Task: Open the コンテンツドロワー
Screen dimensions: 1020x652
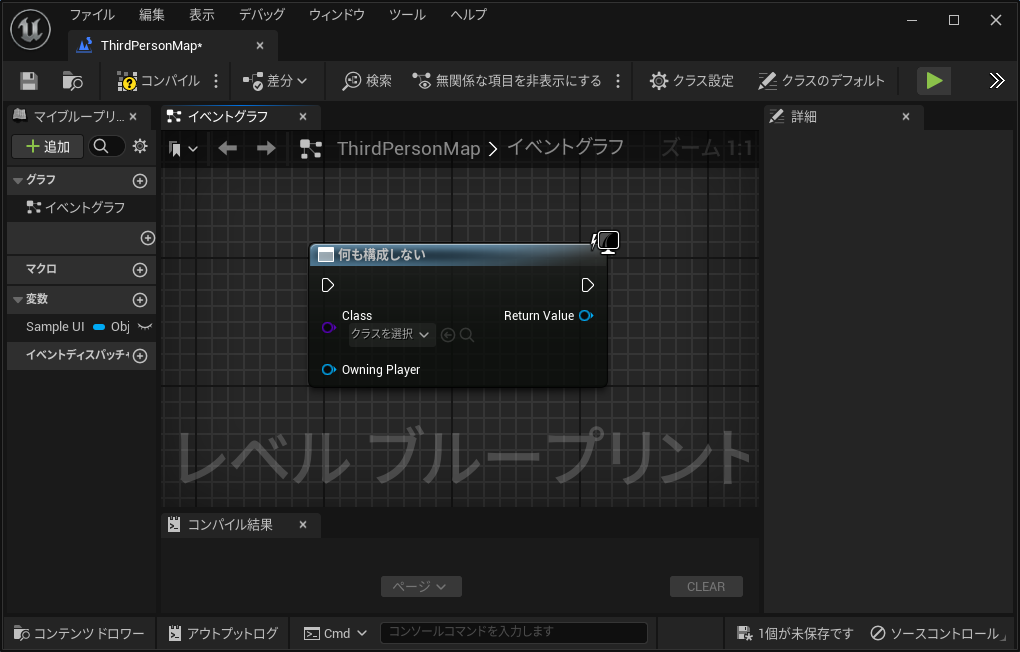Action: 79,633
